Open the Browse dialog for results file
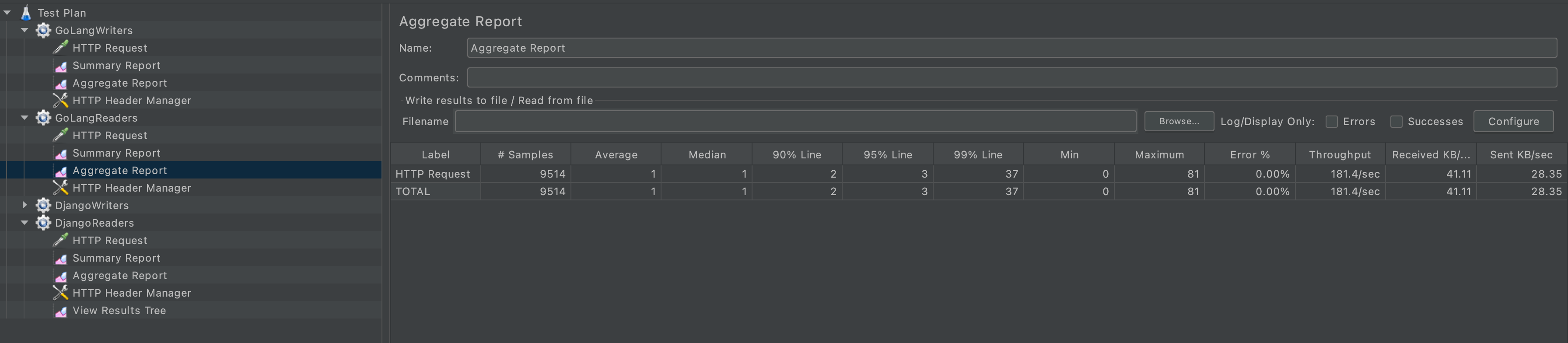The height and width of the screenshot is (343, 1568). click(1179, 121)
